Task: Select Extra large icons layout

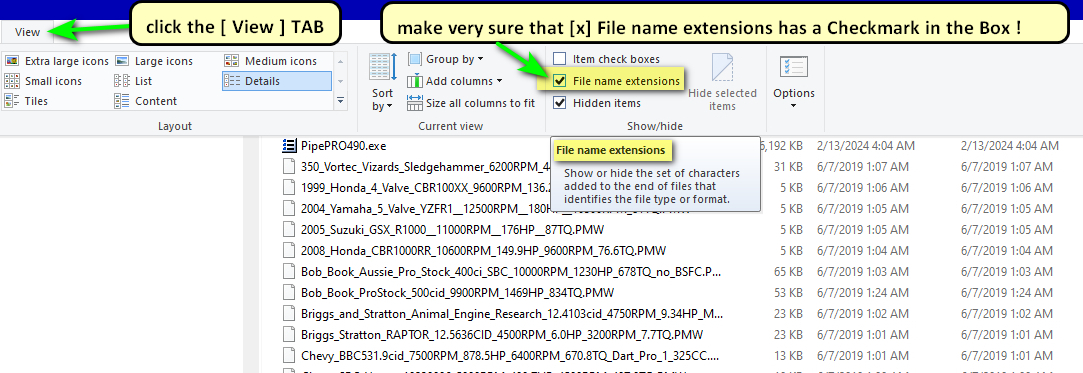Action: [x=57, y=61]
